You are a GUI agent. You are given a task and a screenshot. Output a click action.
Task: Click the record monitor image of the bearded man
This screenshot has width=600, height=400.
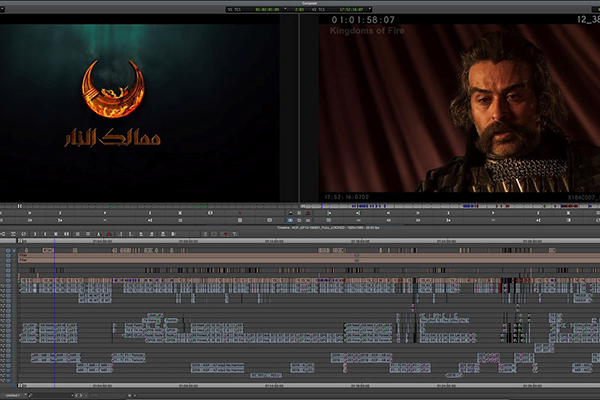[x=459, y=108]
